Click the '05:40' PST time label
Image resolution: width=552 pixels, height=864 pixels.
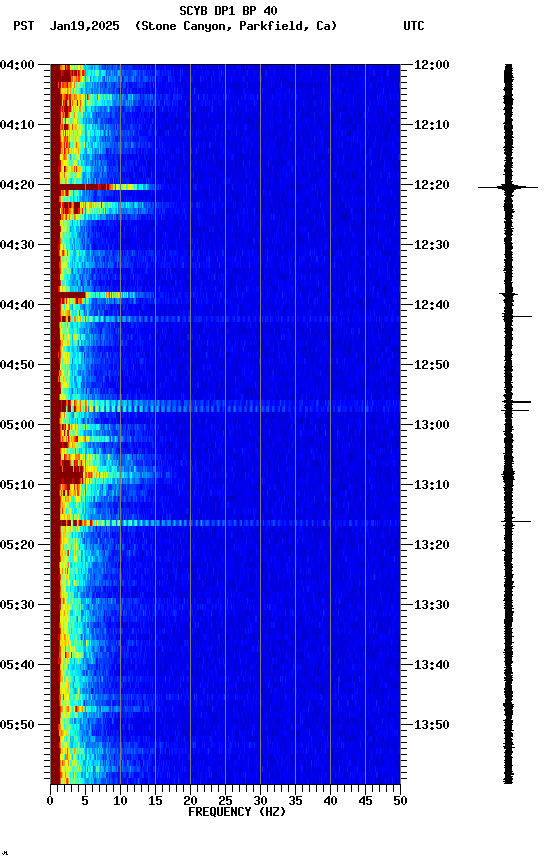tap(17, 665)
